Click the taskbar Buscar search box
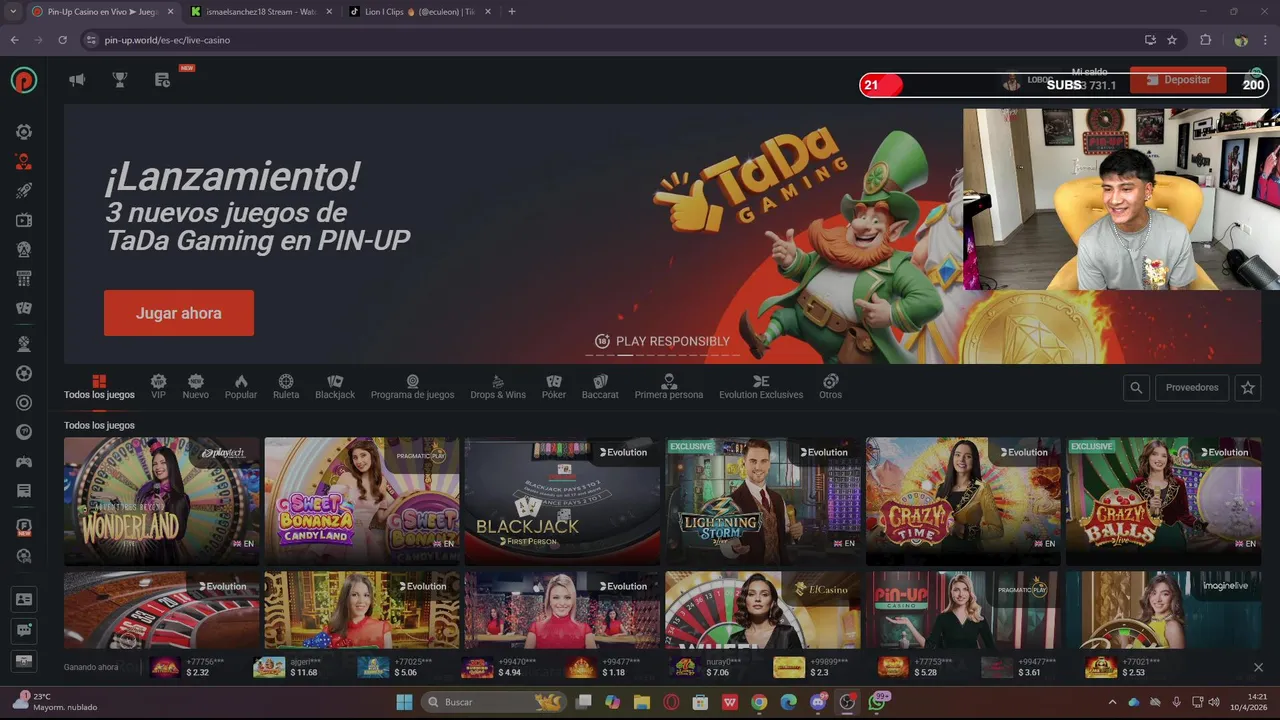The image size is (1280, 720). [494, 702]
